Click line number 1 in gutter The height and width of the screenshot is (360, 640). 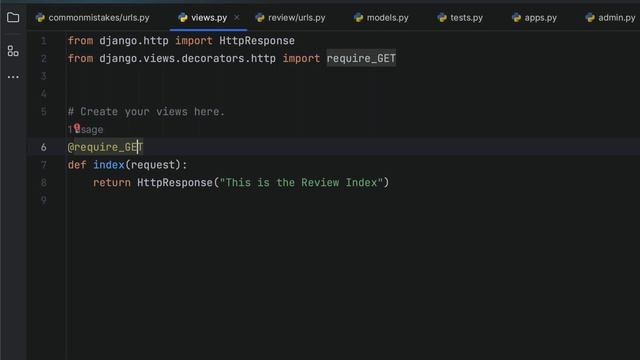click(44, 41)
